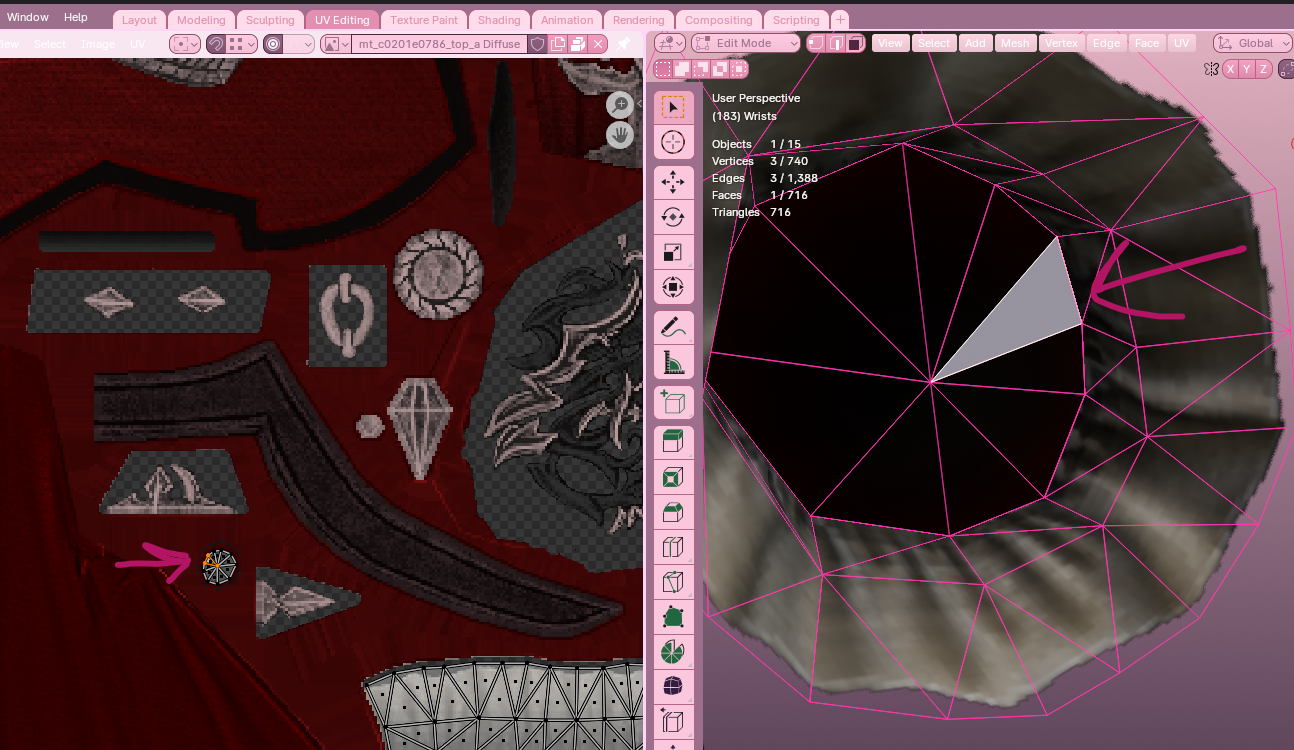This screenshot has height=750, width=1294.
Task: Set selection mode to new selection
Action: click(x=664, y=69)
